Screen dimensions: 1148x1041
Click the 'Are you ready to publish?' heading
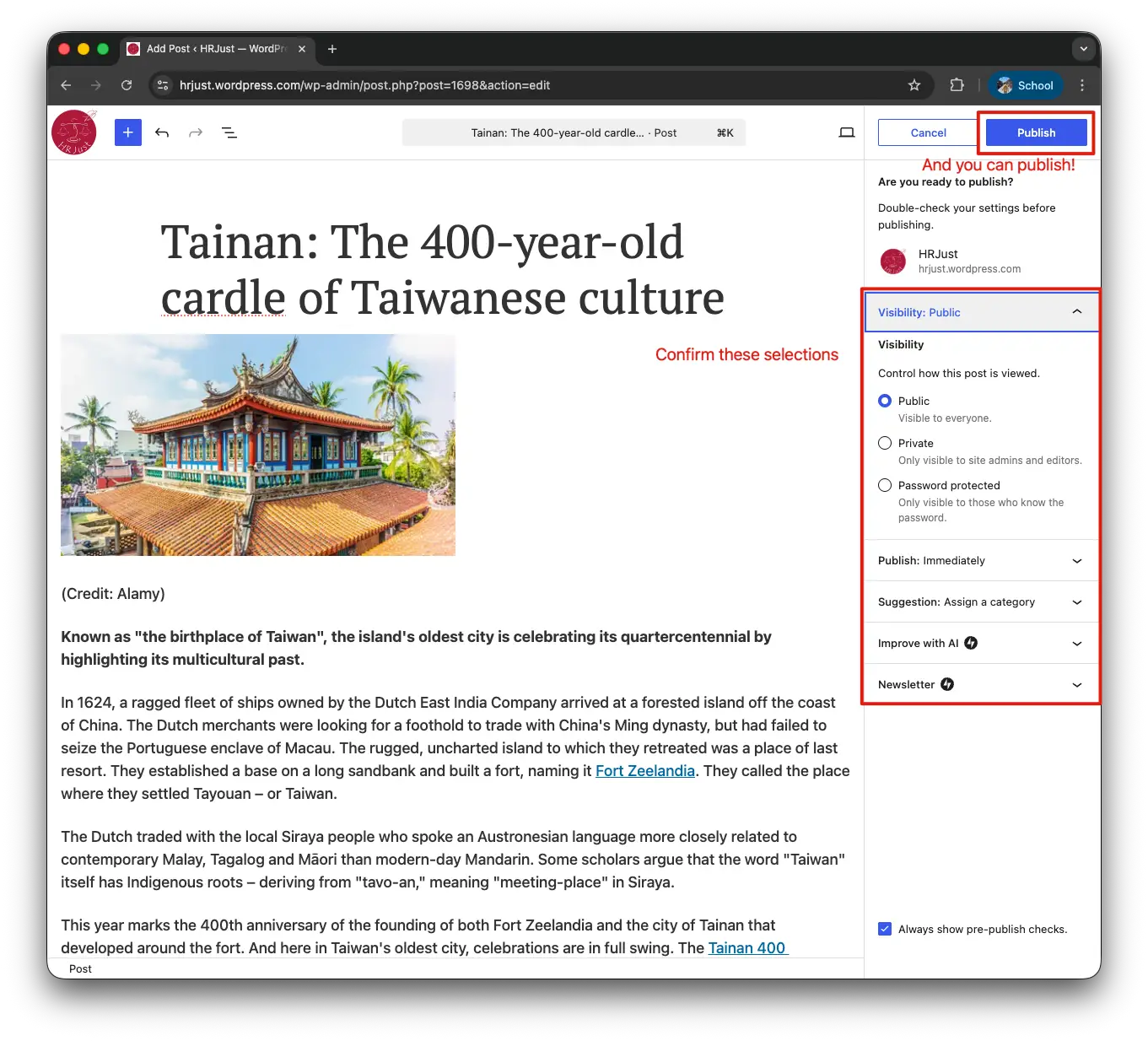pyautogui.click(x=946, y=181)
